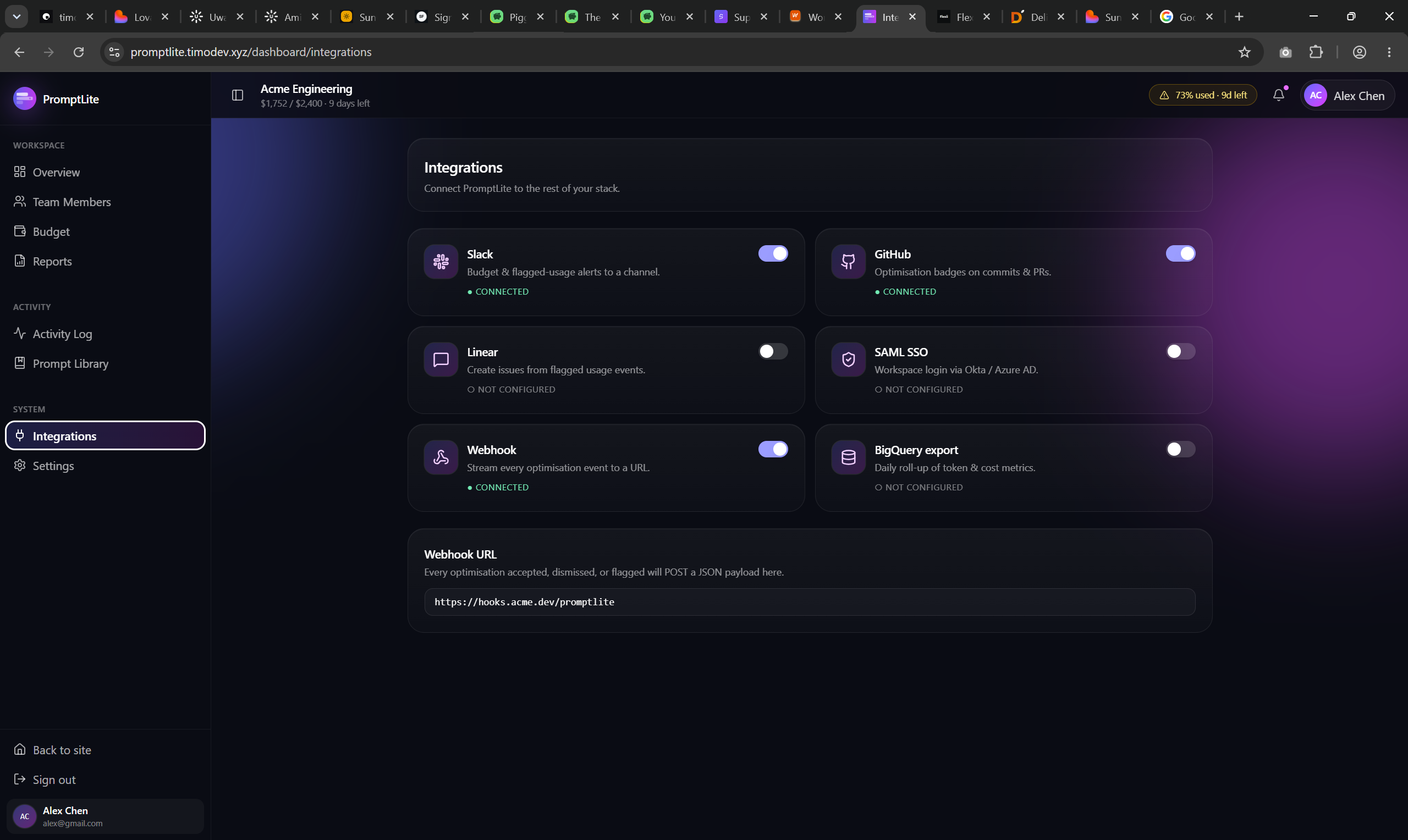Viewport: 1408px width, 840px height.
Task: Click the site information icon in address bar
Action: [114, 52]
